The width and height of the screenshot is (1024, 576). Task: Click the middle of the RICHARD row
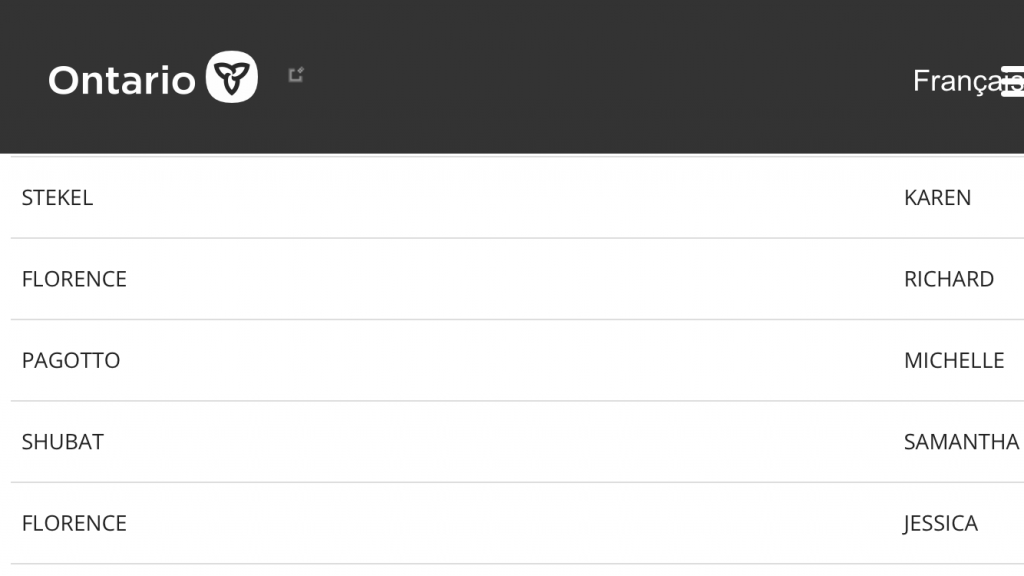(x=512, y=279)
